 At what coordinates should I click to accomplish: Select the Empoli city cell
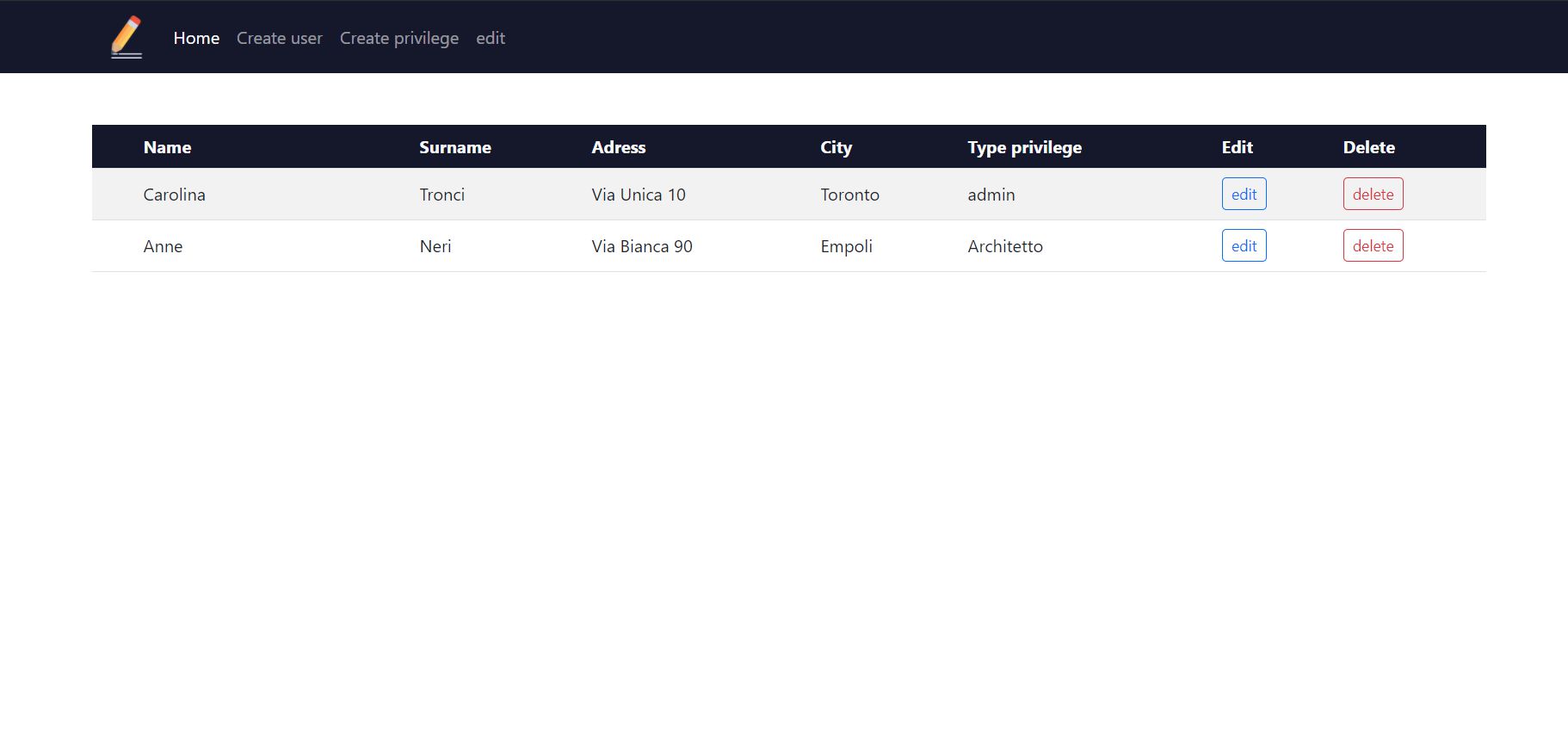click(847, 246)
